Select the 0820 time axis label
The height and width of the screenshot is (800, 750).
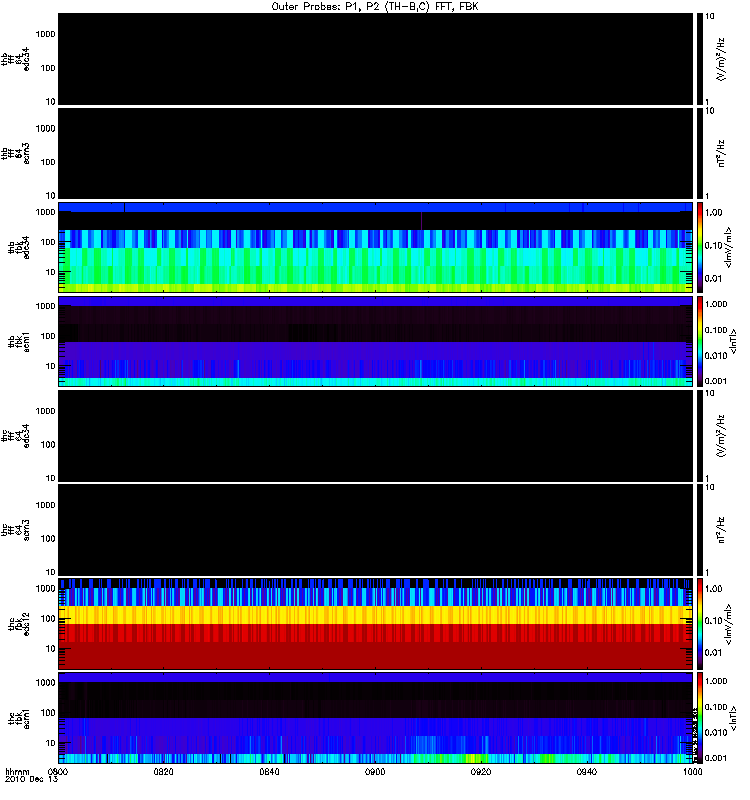[163, 771]
